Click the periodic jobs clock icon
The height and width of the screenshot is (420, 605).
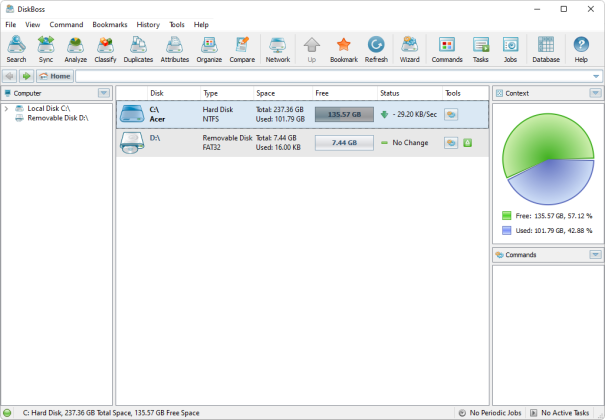(x=462, y=413)
